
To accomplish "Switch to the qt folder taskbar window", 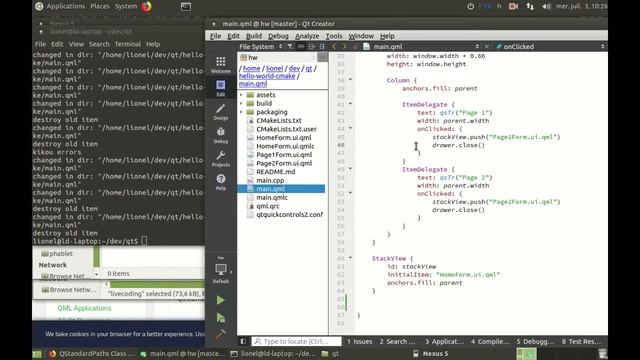I will (330, 353).
